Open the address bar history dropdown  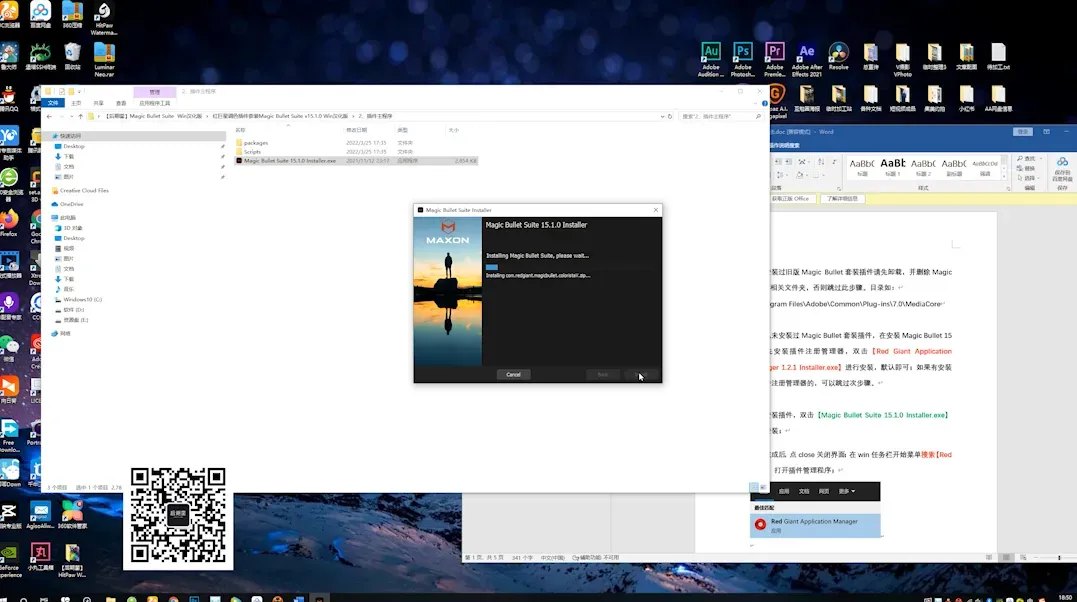click(x=660, y=117)
